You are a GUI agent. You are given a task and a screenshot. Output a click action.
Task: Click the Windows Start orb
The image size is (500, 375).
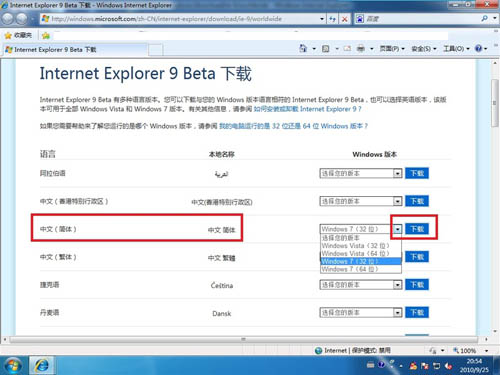12,366
